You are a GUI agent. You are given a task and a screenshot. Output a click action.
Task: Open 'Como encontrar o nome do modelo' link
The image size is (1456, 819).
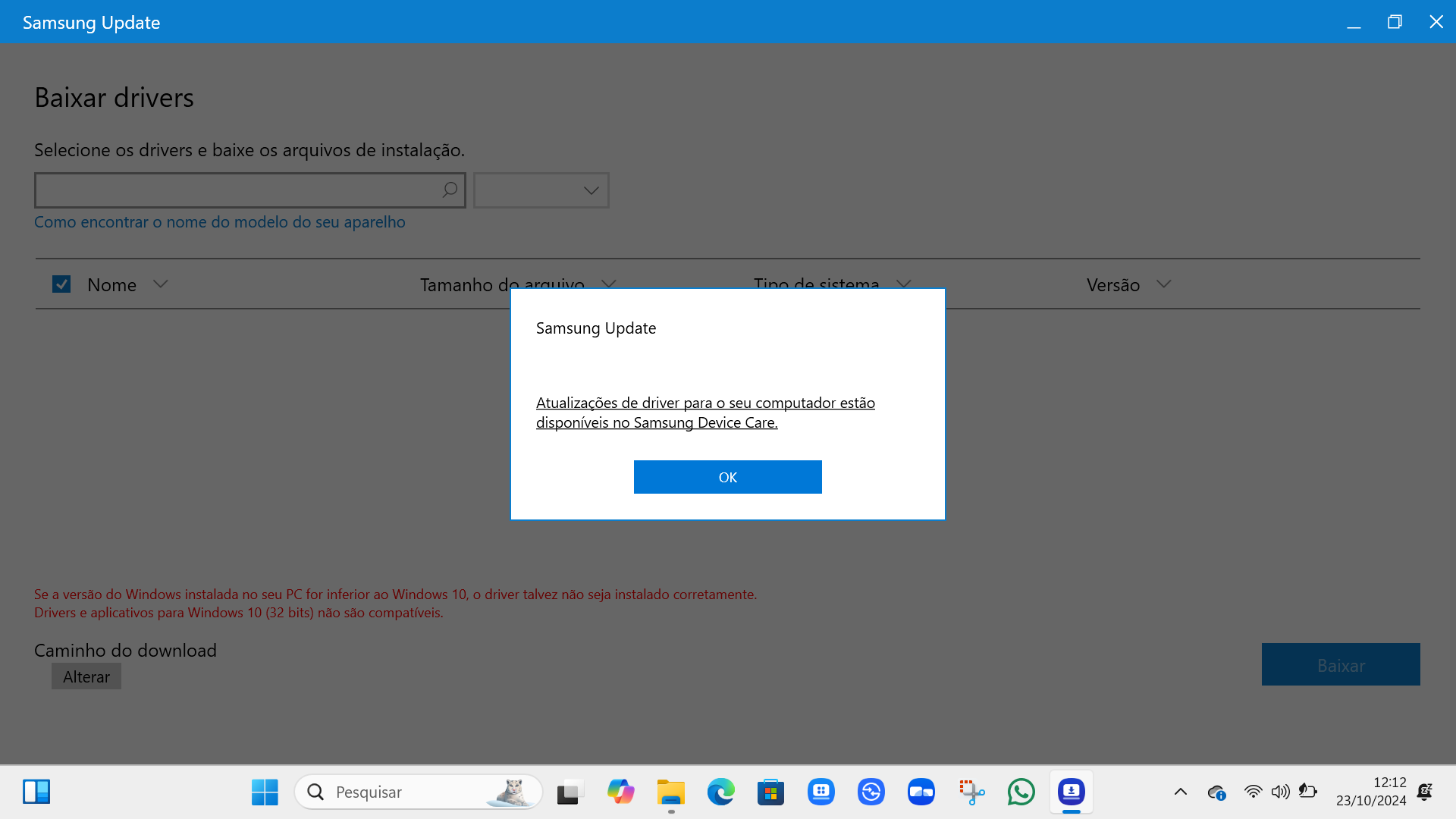(x=220, y=222)
